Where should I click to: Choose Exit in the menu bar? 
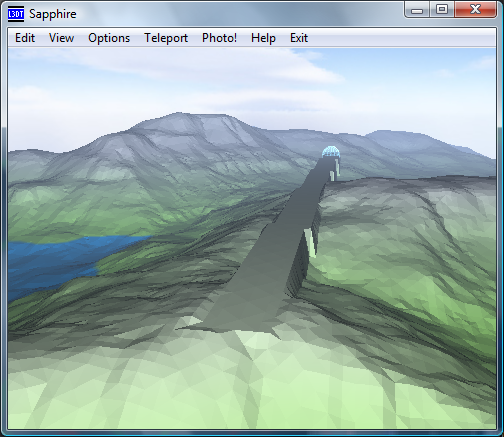299,38
